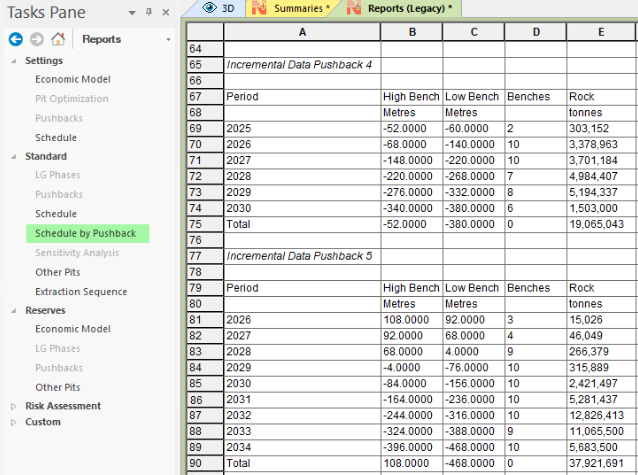Click the grey forward arrow icon
The image size is (638, 475).
pos(36,40)
